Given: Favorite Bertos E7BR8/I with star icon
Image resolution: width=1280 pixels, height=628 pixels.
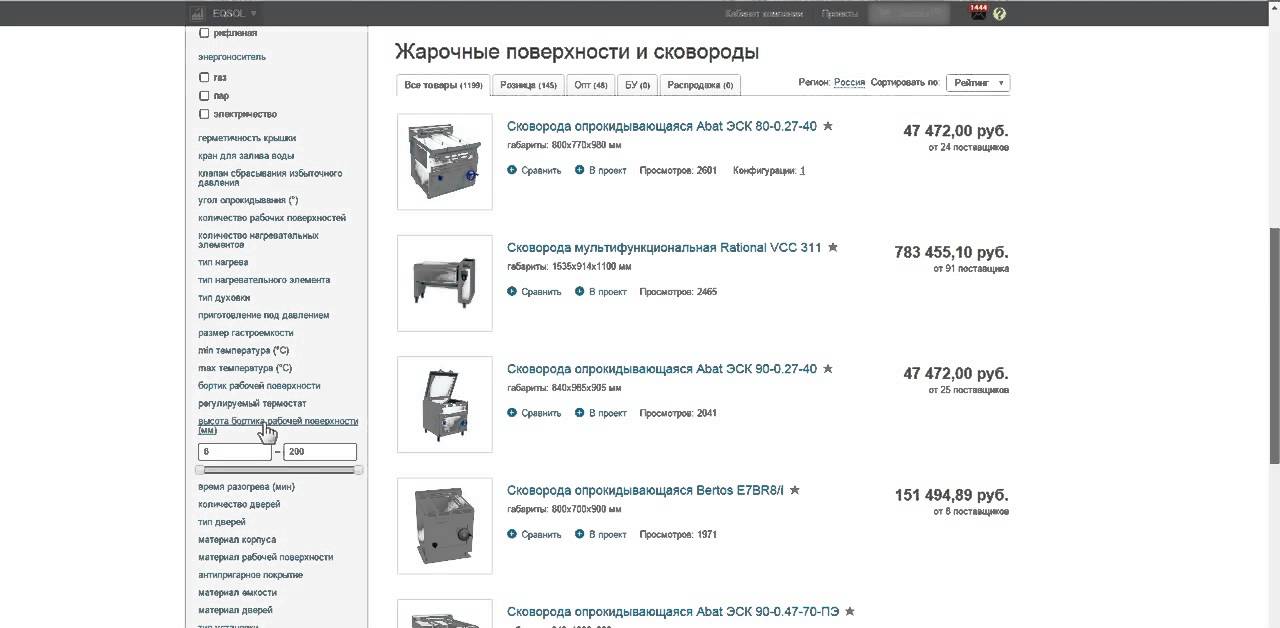Looking at the screenshot, I should (795, 490).
